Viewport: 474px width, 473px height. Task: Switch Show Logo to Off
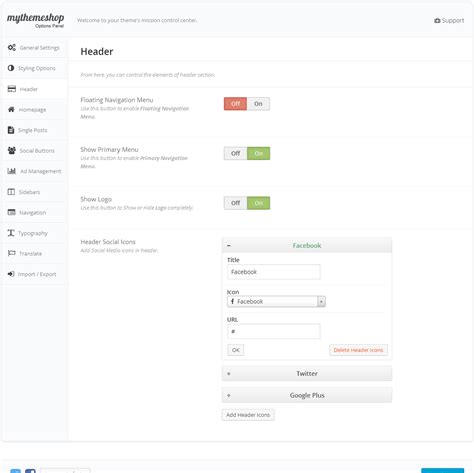pyautogui.click(x=235, y=203)
